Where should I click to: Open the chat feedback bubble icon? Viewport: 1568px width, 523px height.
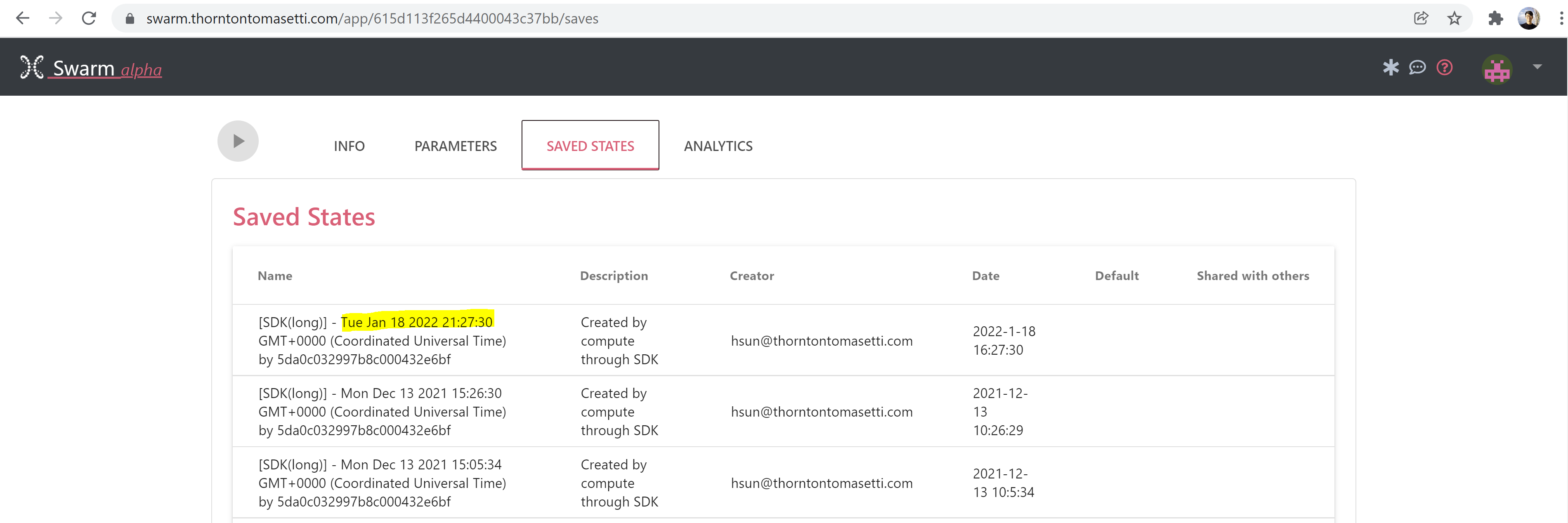click(x=1417, y=67)
